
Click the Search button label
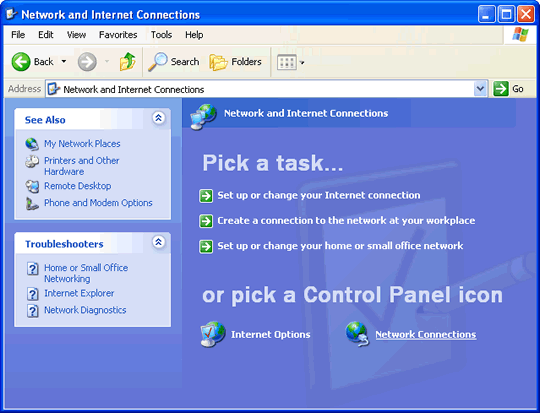[x=185, y=62]
